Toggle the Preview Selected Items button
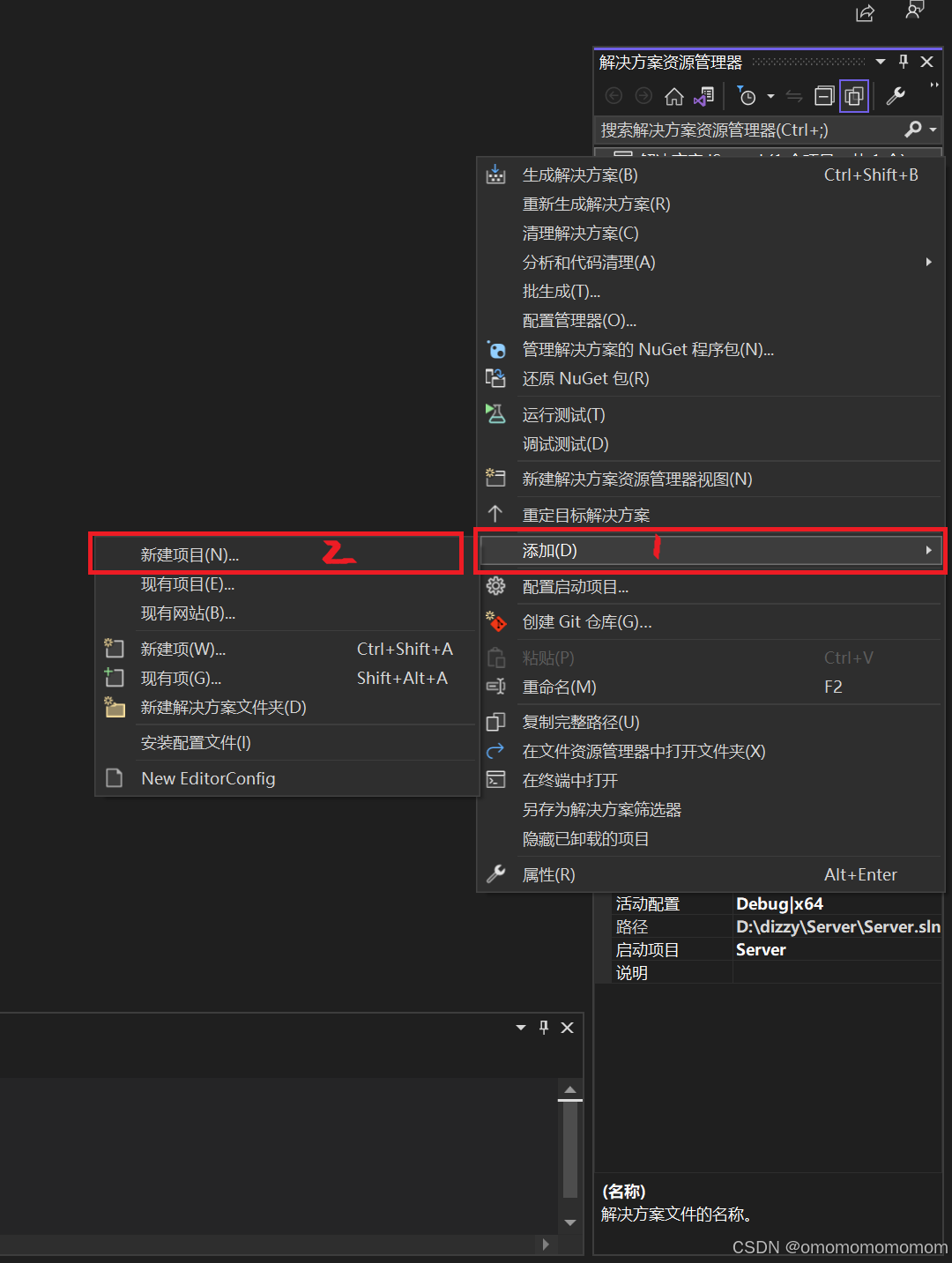952x1263 pixels. tap(853, 95)
